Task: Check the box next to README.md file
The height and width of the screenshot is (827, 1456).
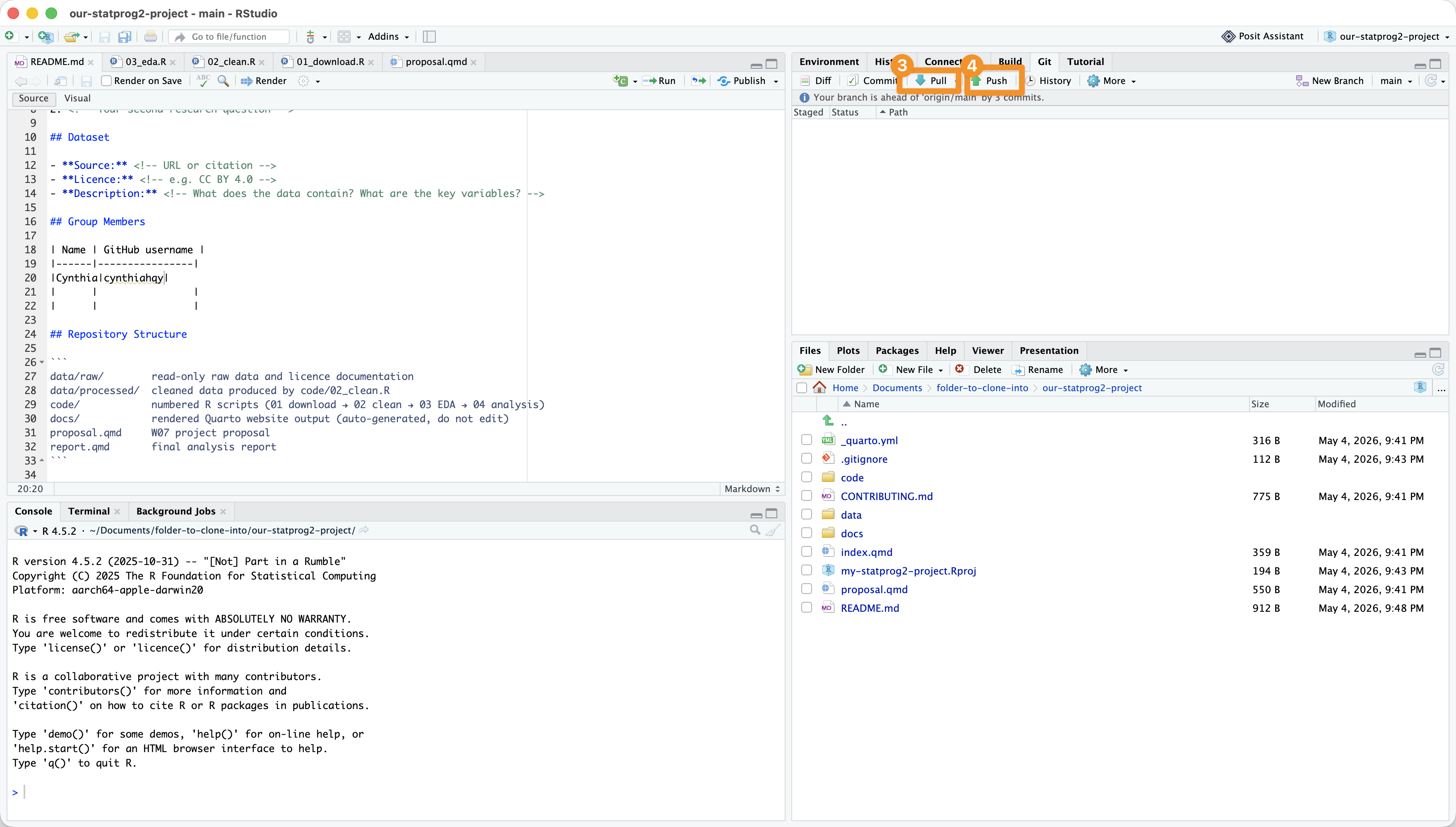Action: tap(806, 607)
